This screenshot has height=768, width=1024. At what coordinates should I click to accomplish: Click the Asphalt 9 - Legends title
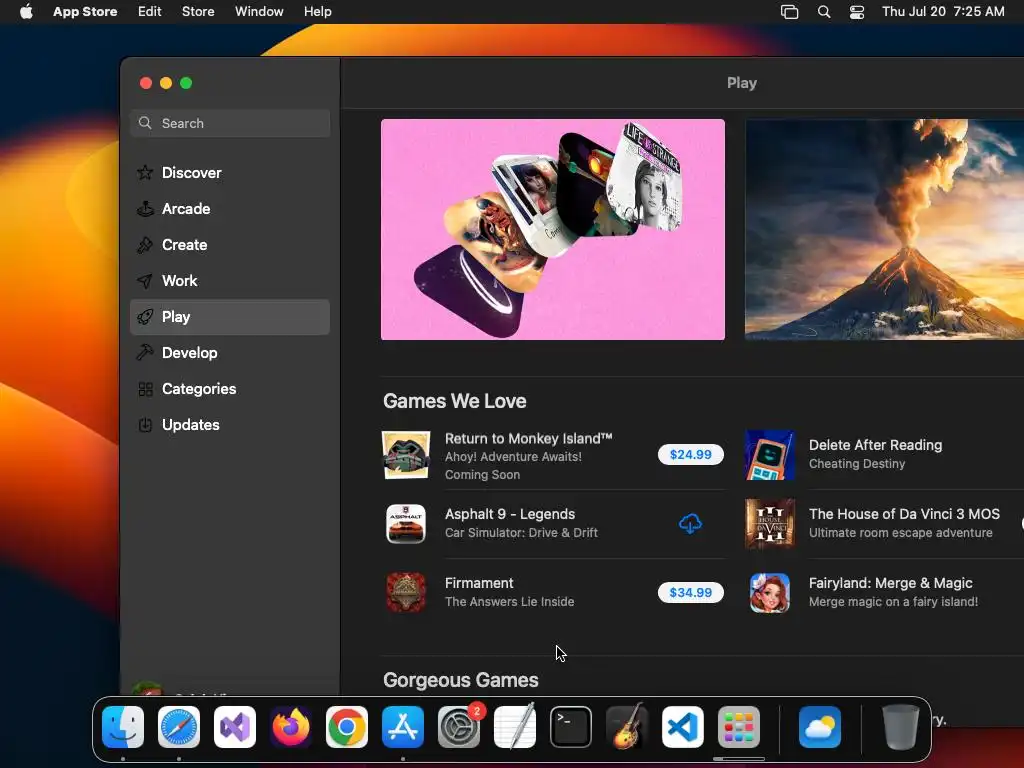tap(509, 515)
